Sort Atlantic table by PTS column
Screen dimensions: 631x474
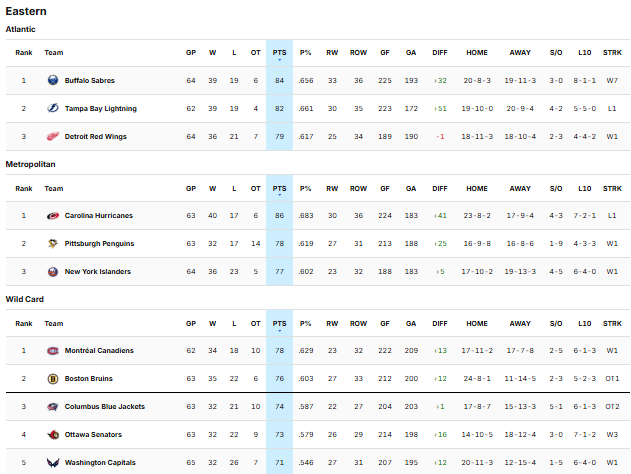click(279, 53)
